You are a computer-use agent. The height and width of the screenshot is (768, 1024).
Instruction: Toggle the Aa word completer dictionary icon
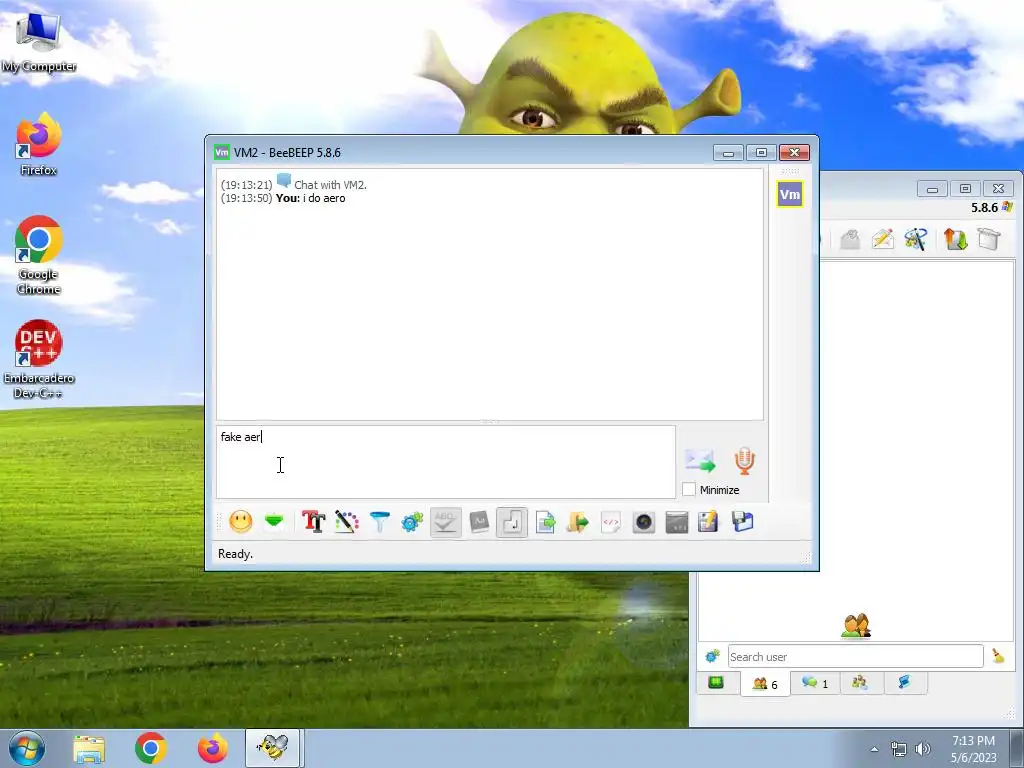point(479,522)
